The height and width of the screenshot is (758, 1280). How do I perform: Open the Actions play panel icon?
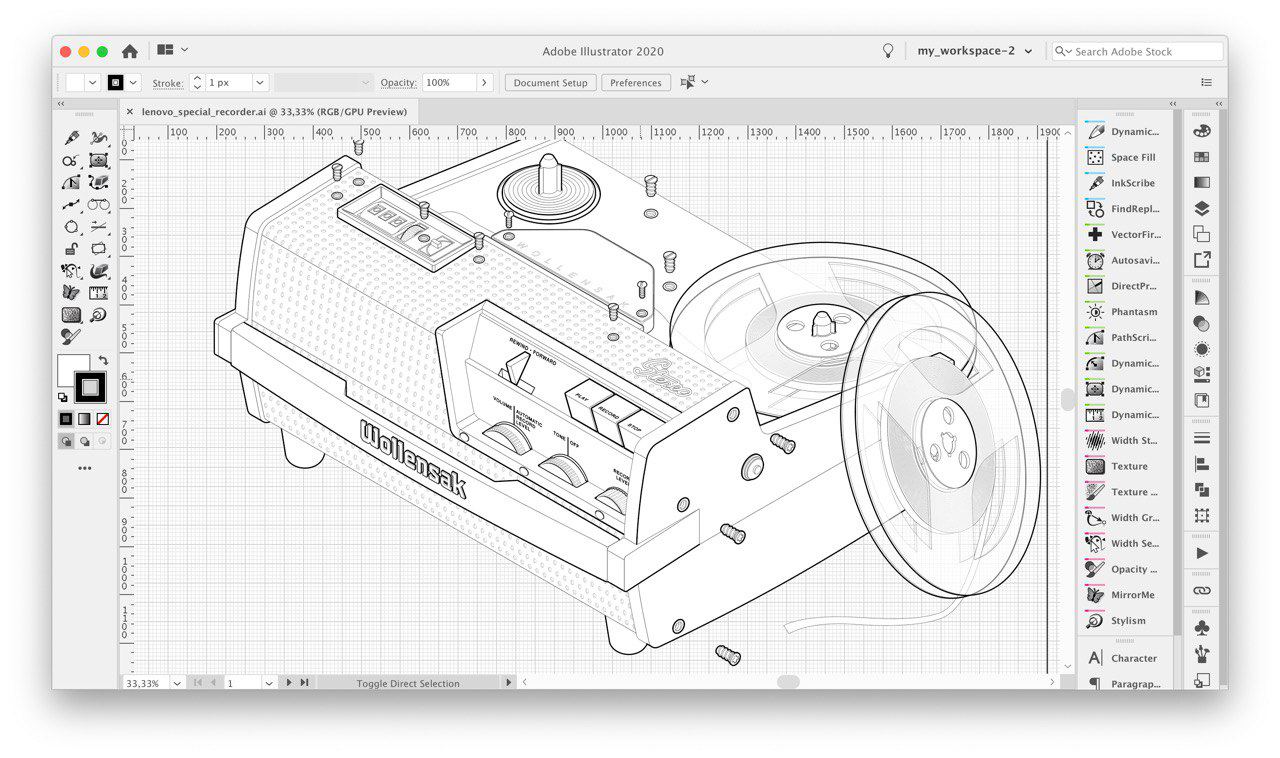point(1201,553)
